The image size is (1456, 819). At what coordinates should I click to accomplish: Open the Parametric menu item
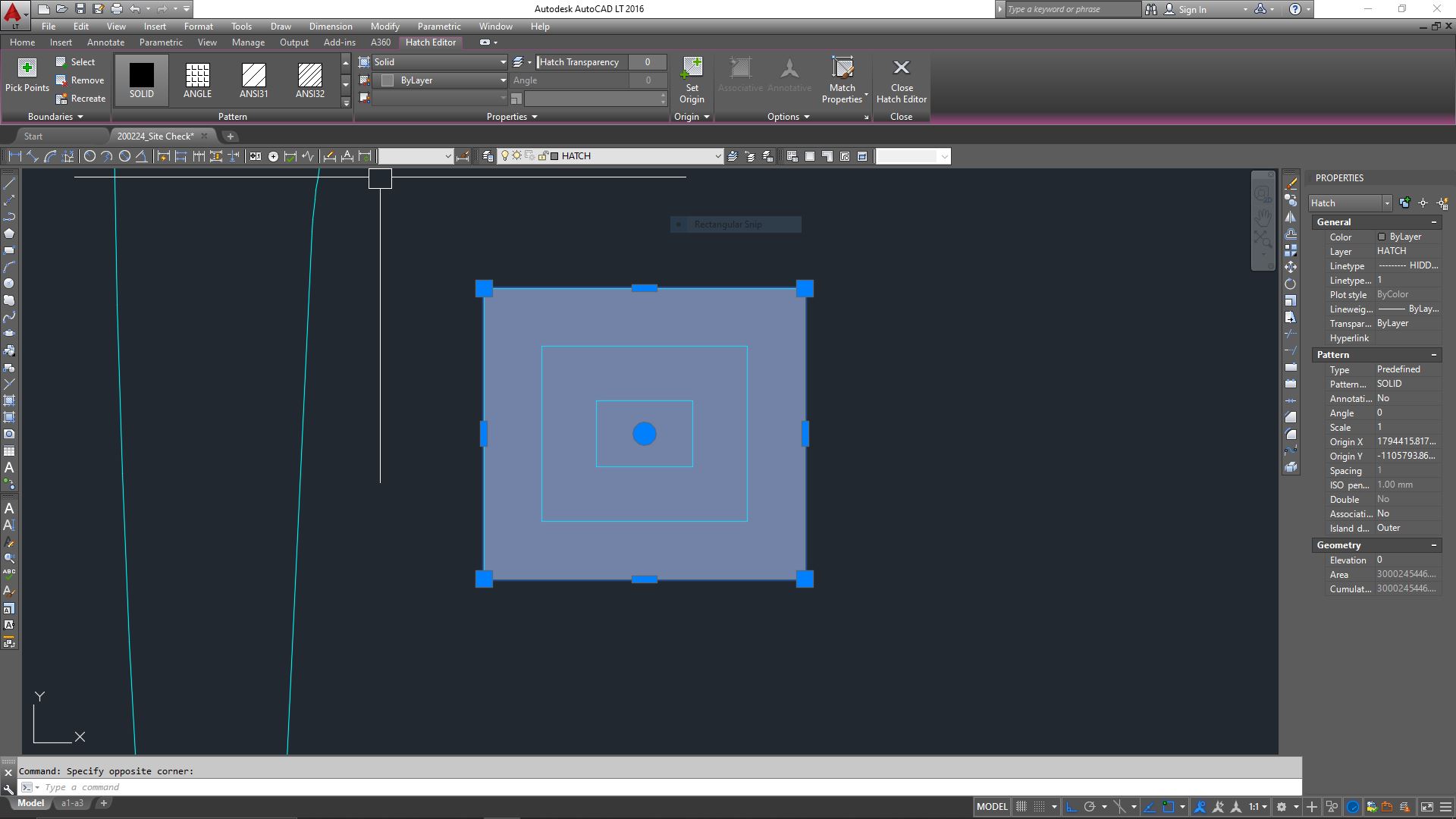click(x=438, y=27)
